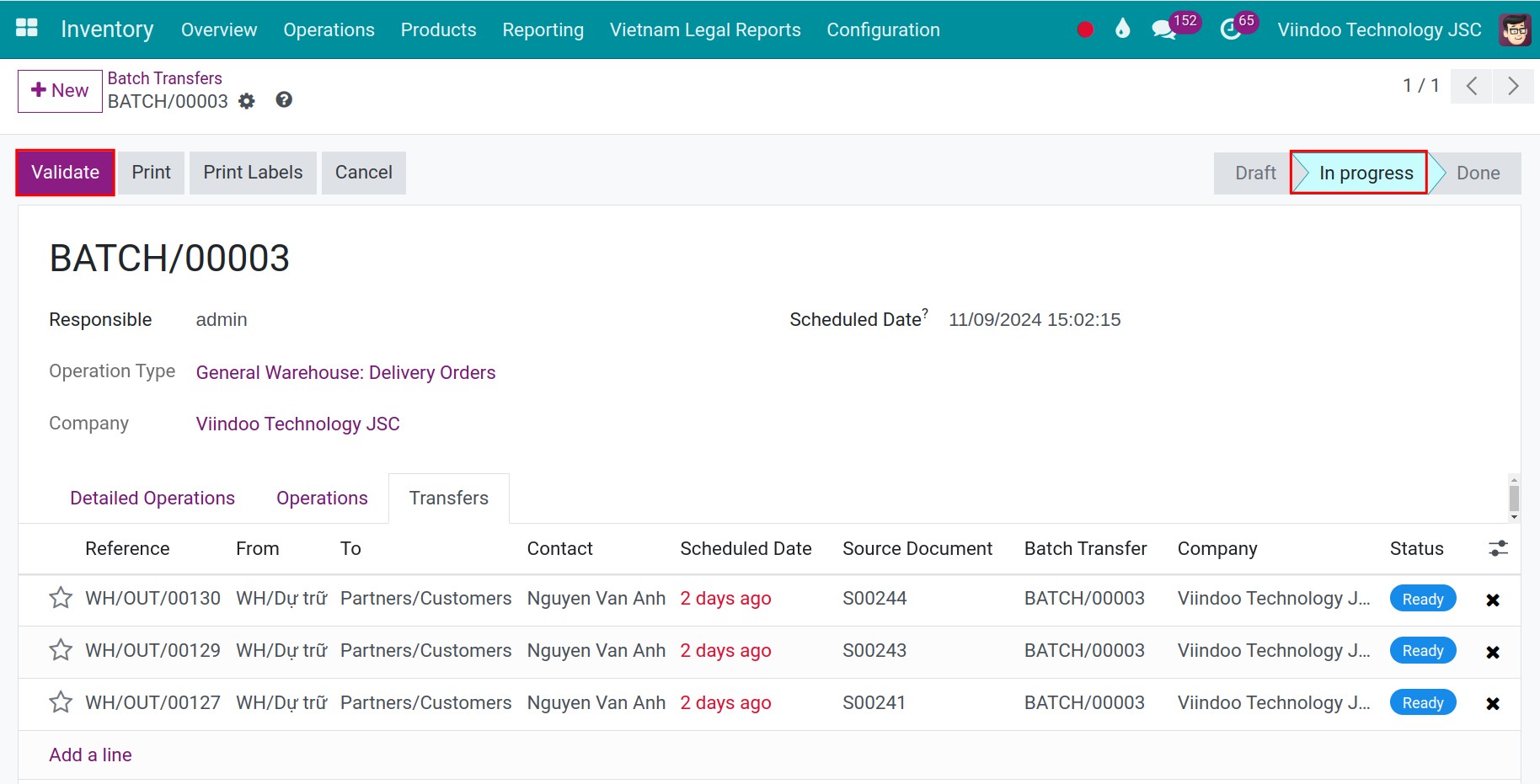The image size is (1540, 784).
Task: Click the Scheduled Date field value
Action: point(1034,320)
